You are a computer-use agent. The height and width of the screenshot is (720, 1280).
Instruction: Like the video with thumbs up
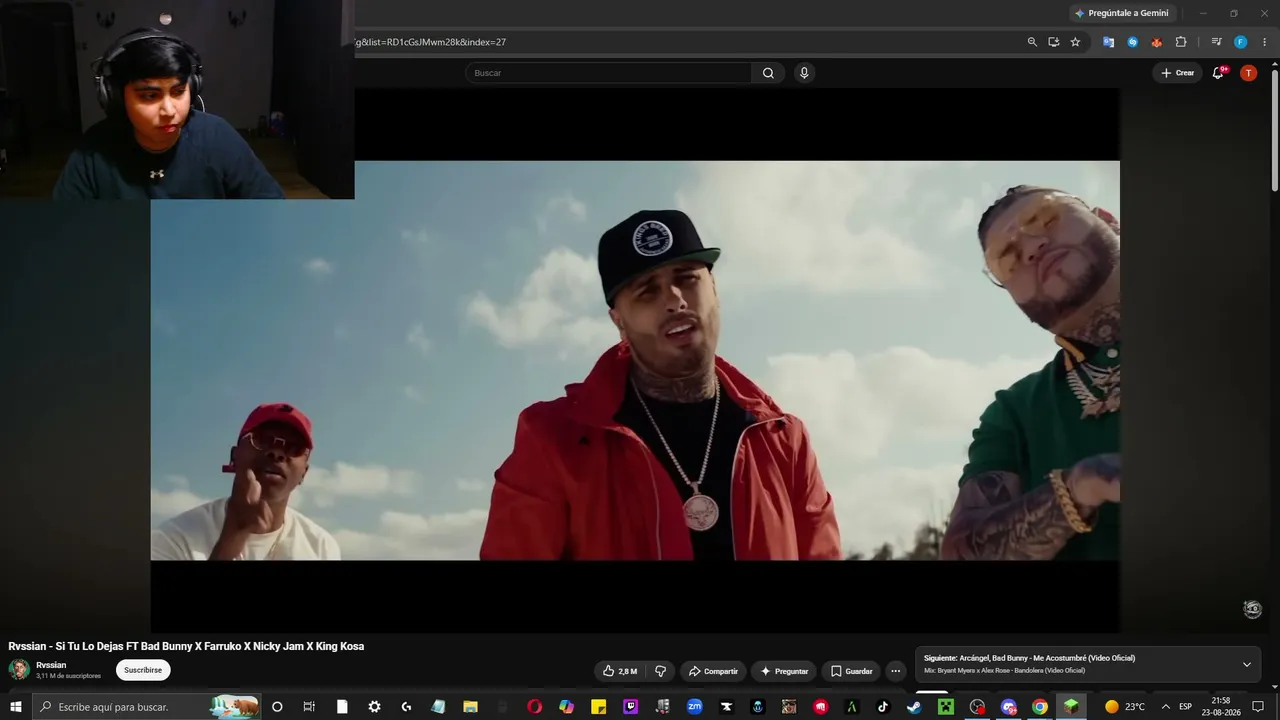(620, 671)
